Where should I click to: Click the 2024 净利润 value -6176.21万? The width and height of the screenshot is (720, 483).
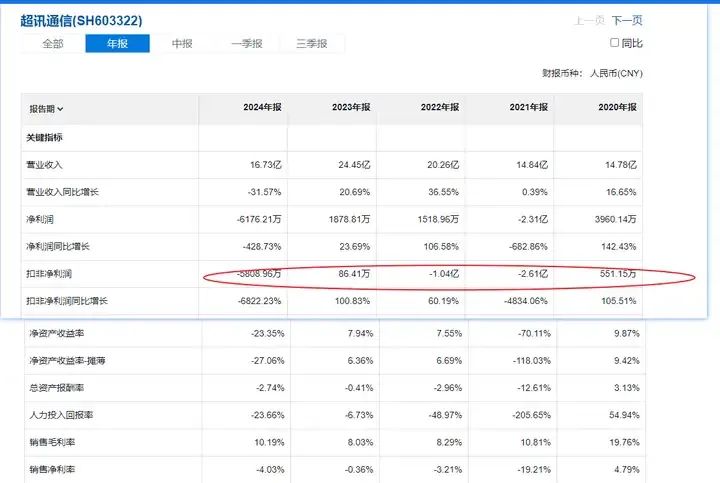click(x=258, y=218)
